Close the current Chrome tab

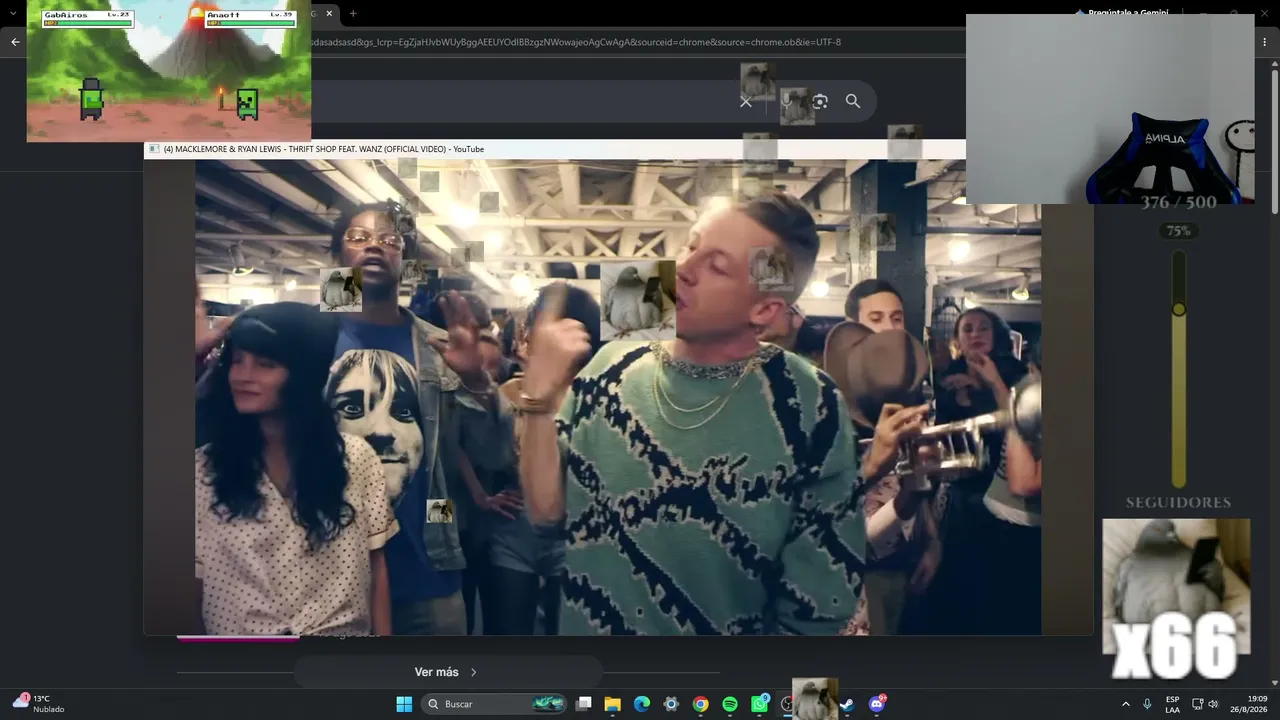(x=329, y=13)
